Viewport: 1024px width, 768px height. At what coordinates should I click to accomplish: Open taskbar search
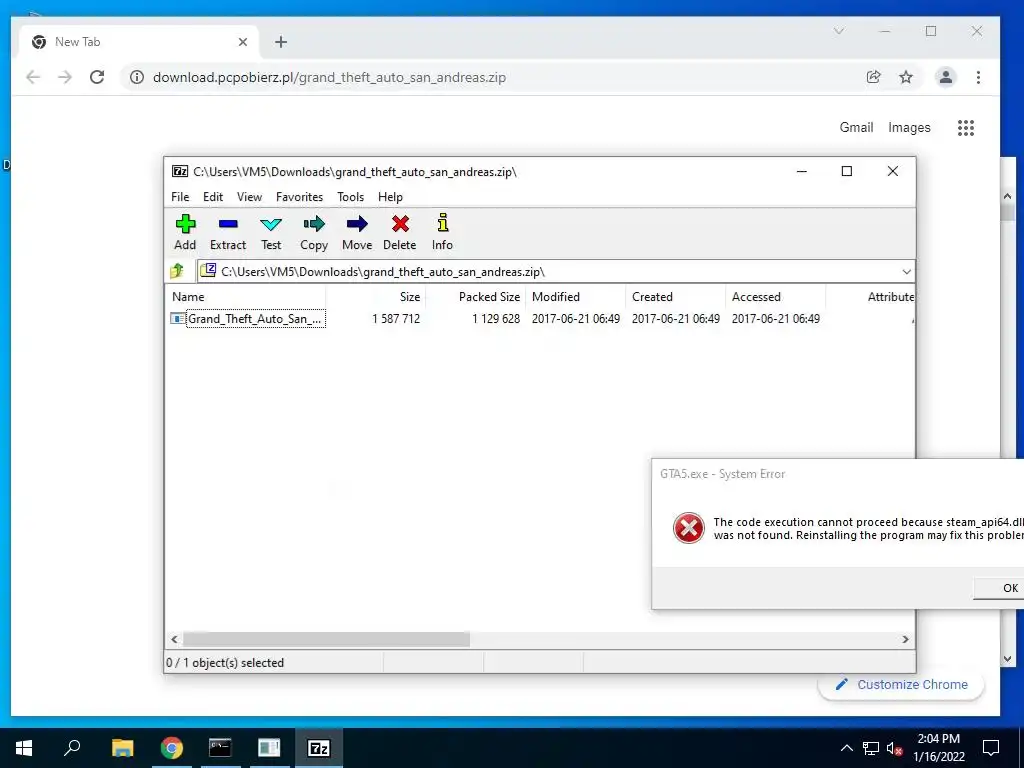pos(72,748)
